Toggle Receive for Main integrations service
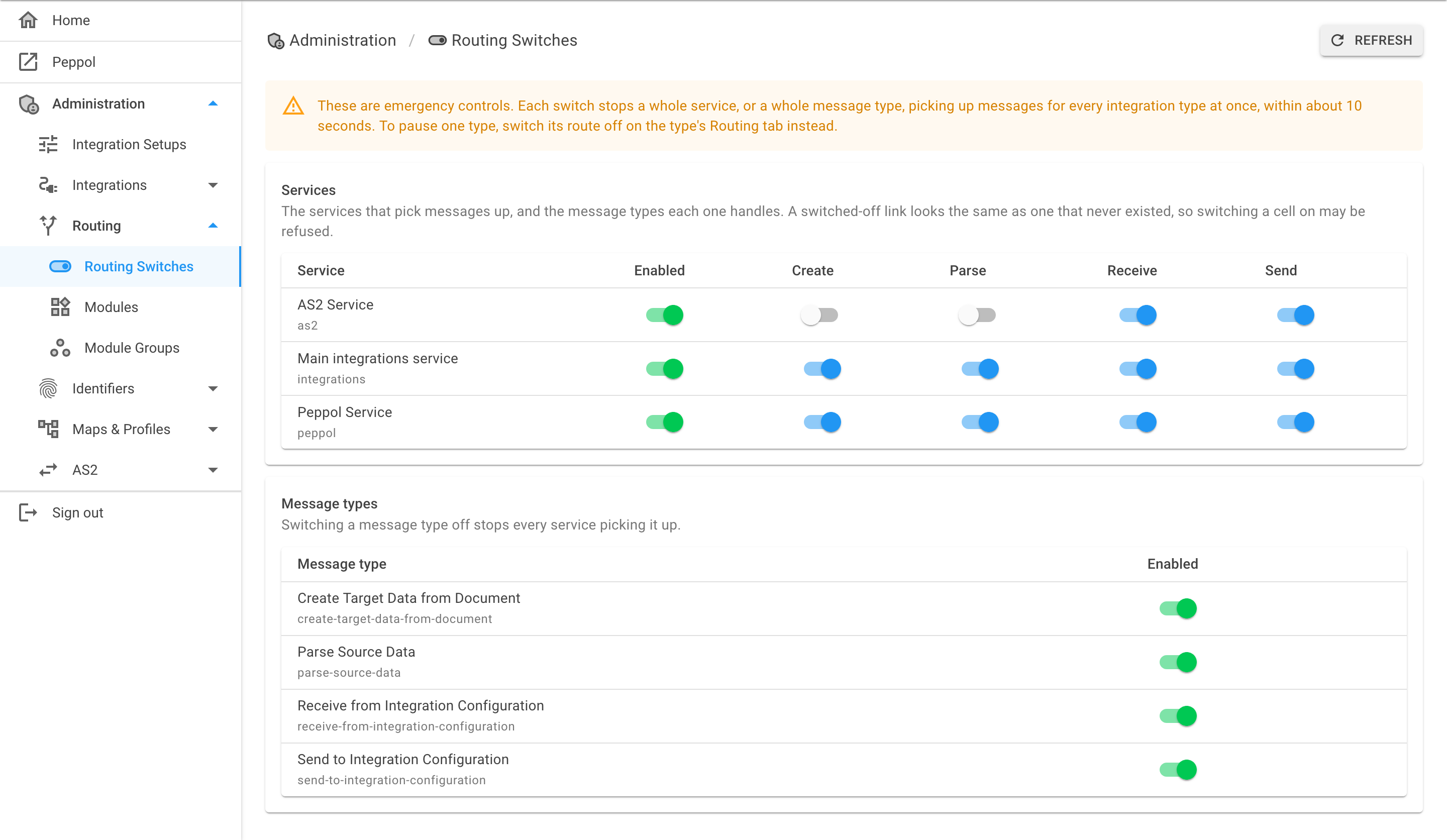1447x840 pixels. [x=1138, y=369]
